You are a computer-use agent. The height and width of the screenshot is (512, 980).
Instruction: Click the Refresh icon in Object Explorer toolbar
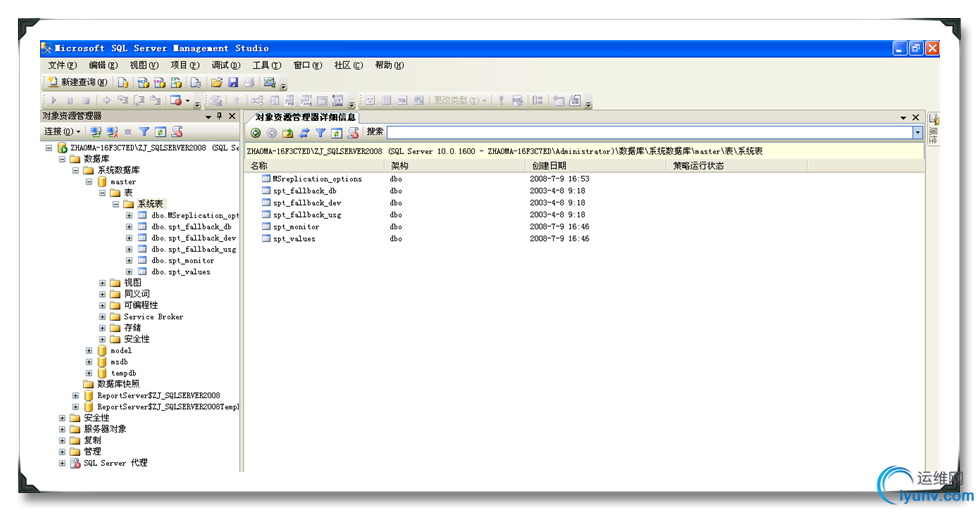161,132
